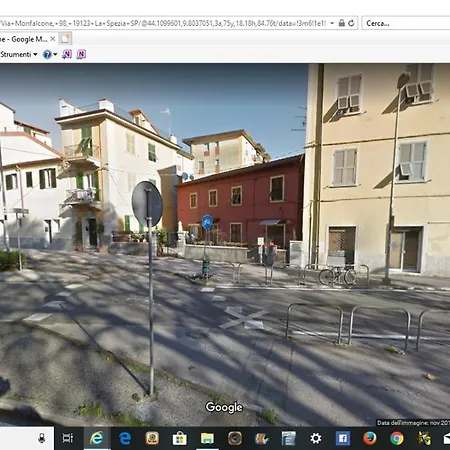This screenshot has width=450, height=450.
Task: Launch Firefox from the taskbar
Action: pyautogui.click(x=370, y=438)
